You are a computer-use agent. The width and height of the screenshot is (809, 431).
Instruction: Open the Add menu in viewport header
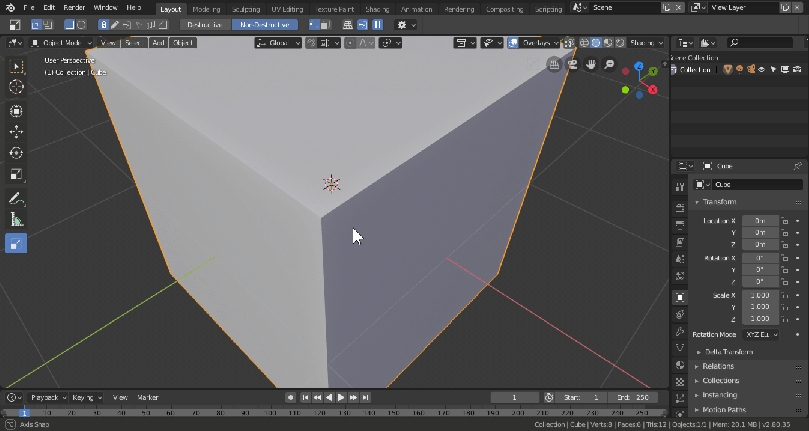point(158,43)
